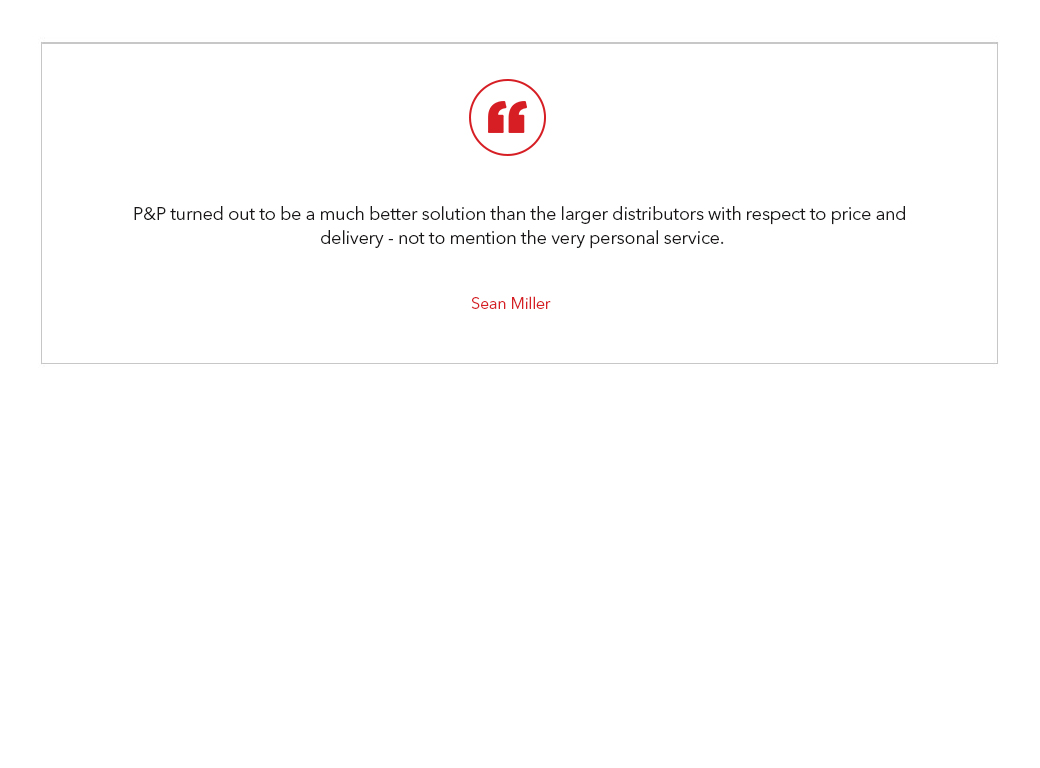This screenshot has height=768, width=1040.
Task: Click the word "solution" in the testimonial
Action: (454, 214)
